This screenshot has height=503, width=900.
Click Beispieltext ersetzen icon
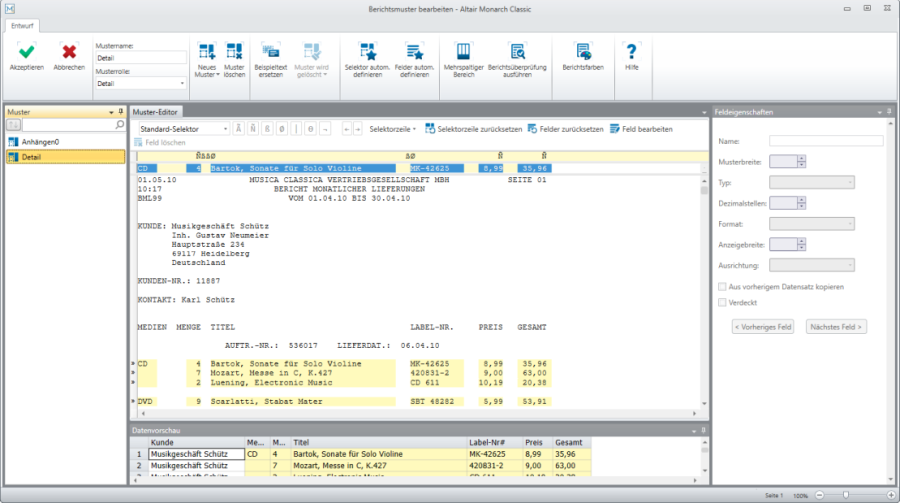tap(272, 52)
